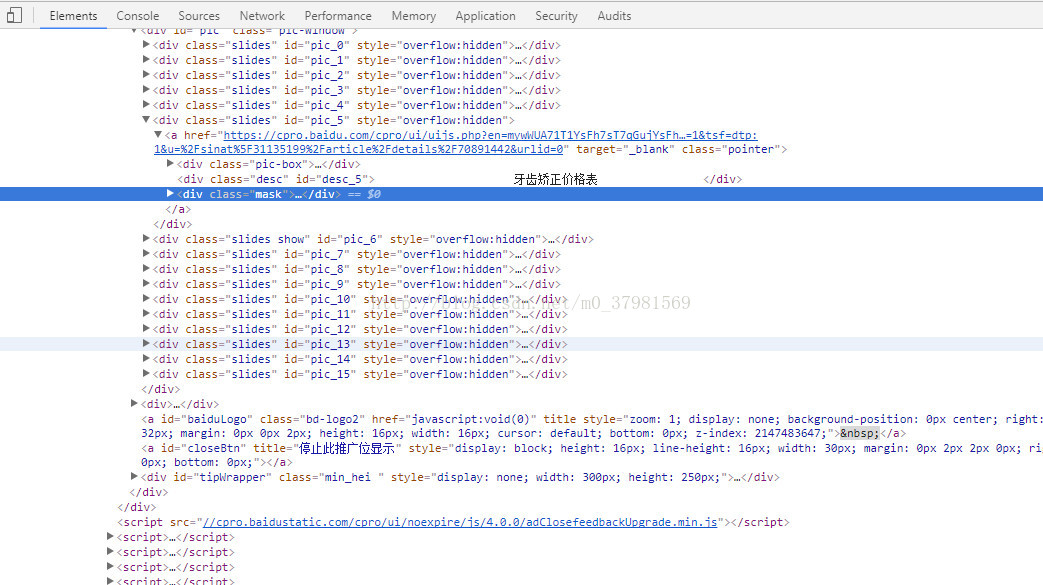The height and width of the screenshot is (585, 1043).
Task: Open the Sources tab
Action: tap(199, 15)
